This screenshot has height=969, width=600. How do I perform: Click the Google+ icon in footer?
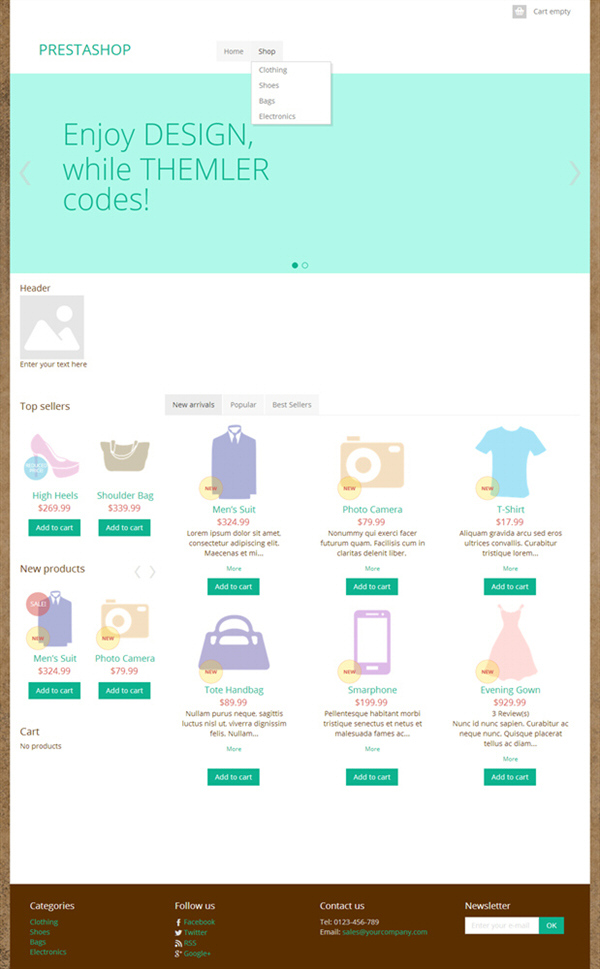178,954
